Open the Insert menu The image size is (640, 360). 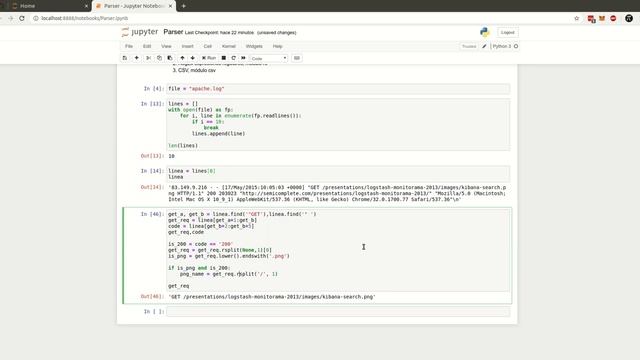pyautogui.click(x=187, y=46)
